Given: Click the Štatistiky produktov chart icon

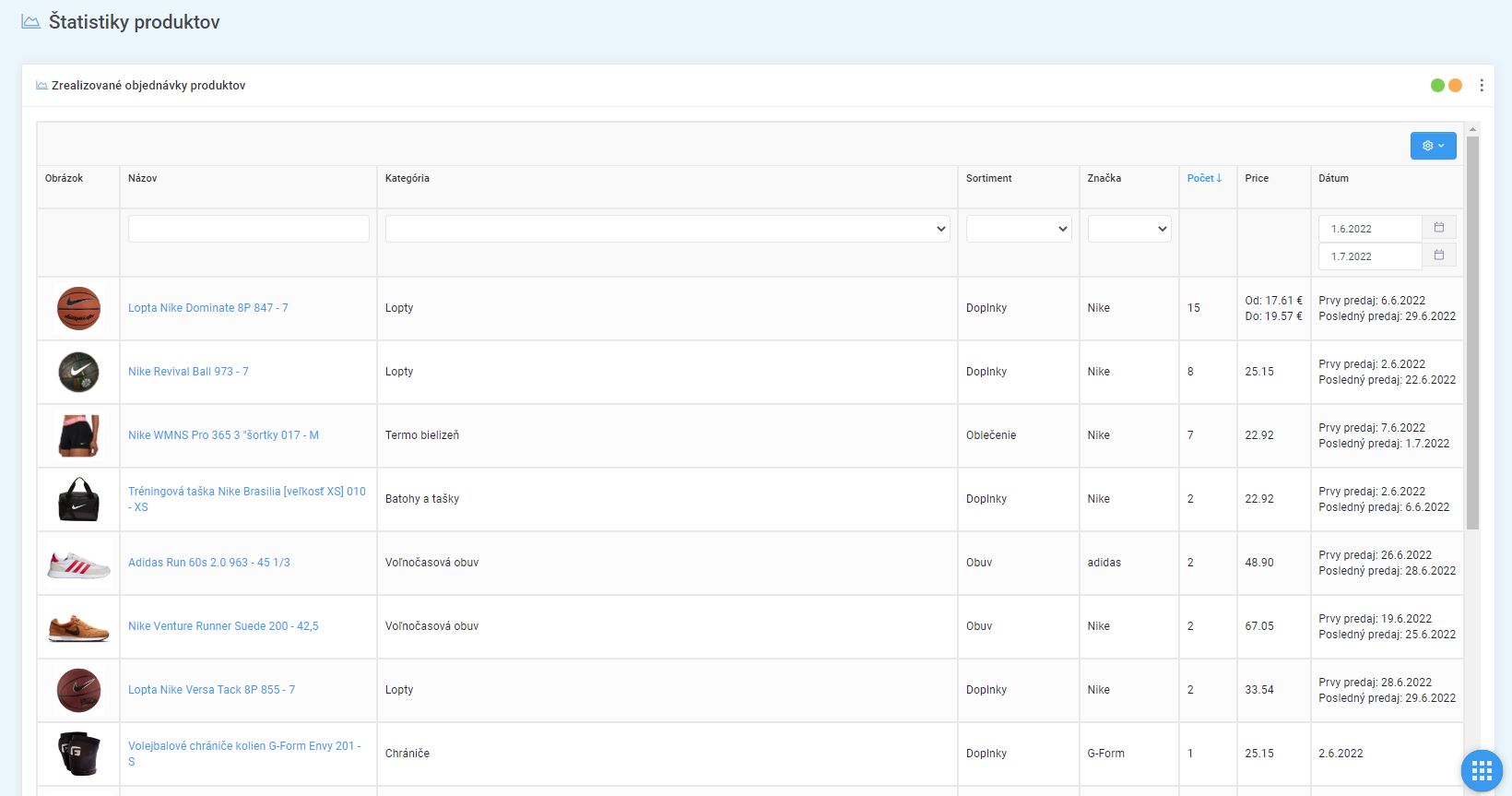Looking at the screenshot, I should (30, 22).
